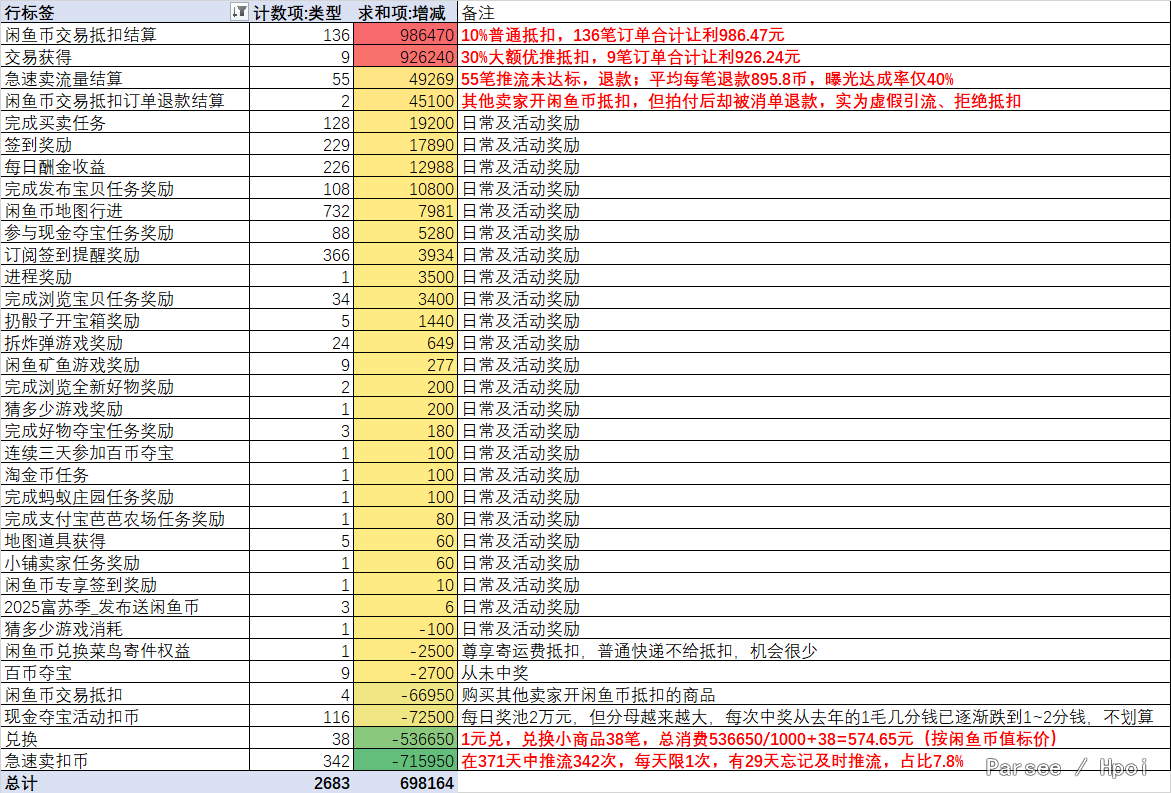Select the cell with value -2500
Screen dimensions: 1171x793
pyautogui.click(x=405, y=651)
